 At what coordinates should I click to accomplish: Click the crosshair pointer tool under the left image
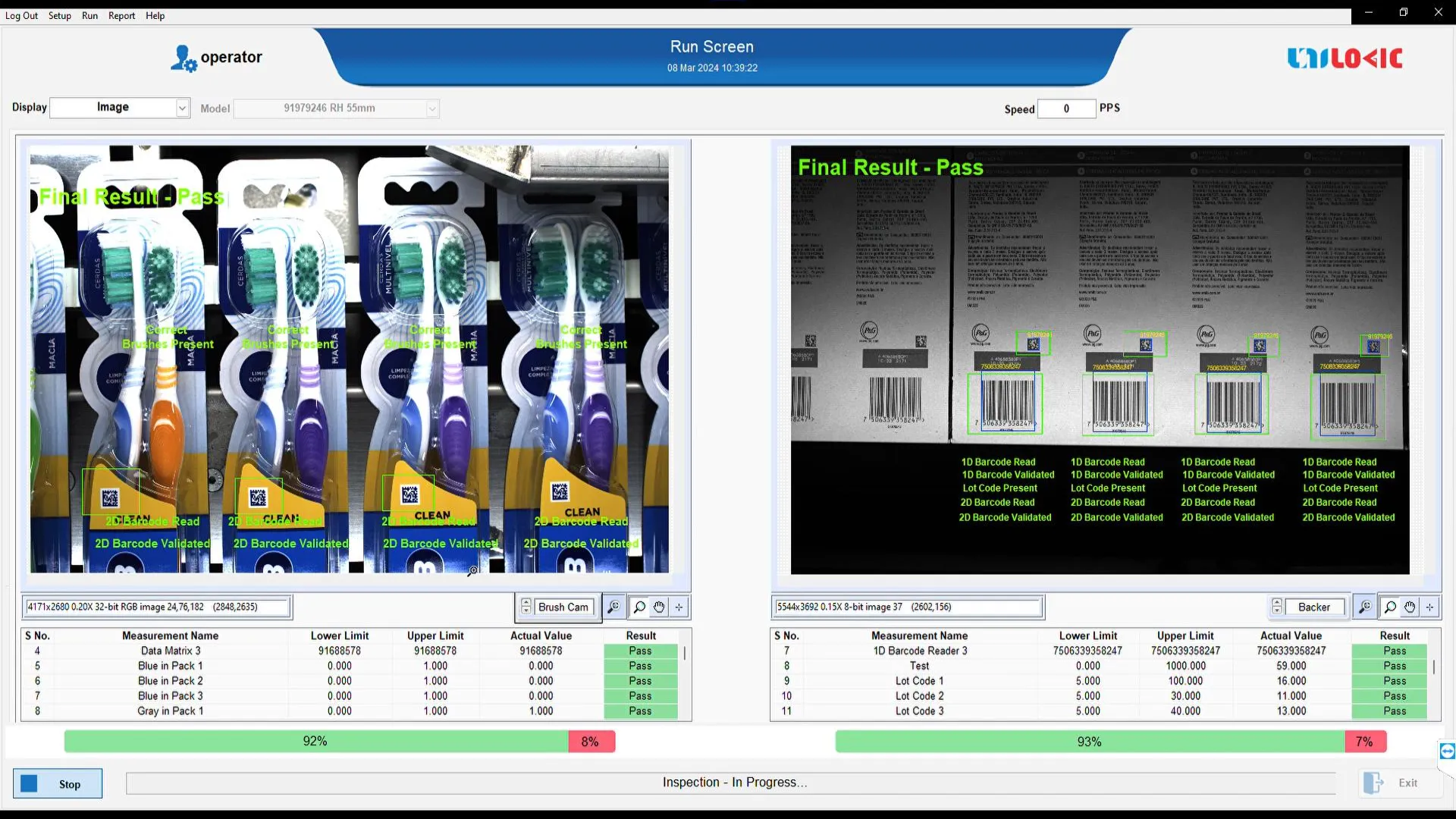click(x=679, y=607)
